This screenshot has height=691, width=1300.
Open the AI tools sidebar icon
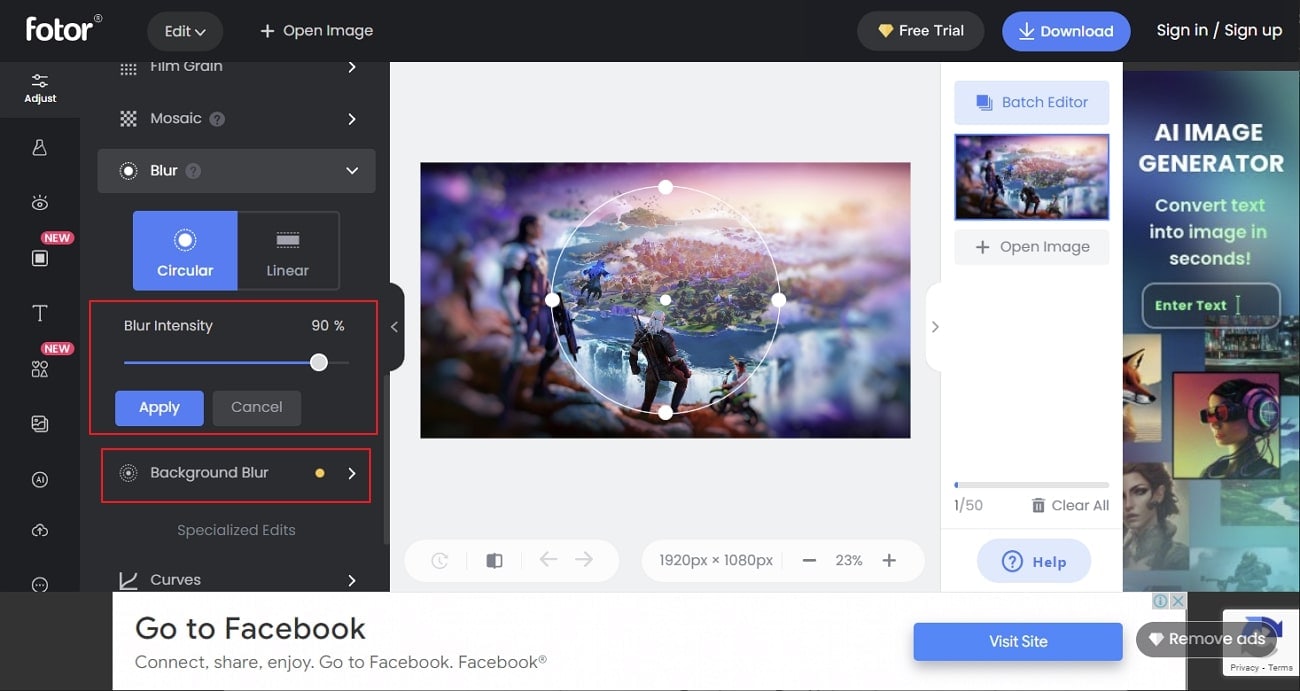tap(40, 480)
